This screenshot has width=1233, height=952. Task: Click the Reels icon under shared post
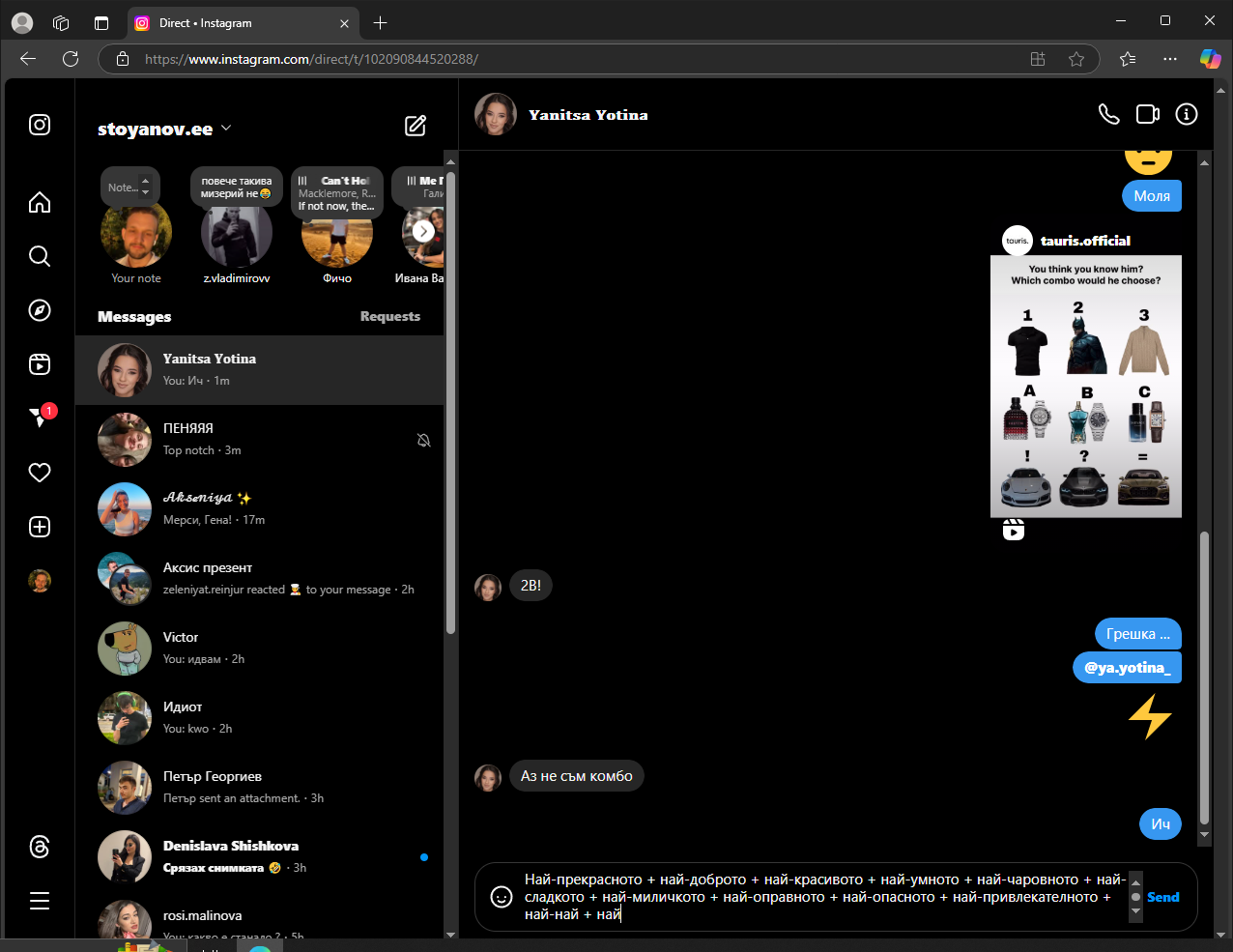(x=1014, y=530)
